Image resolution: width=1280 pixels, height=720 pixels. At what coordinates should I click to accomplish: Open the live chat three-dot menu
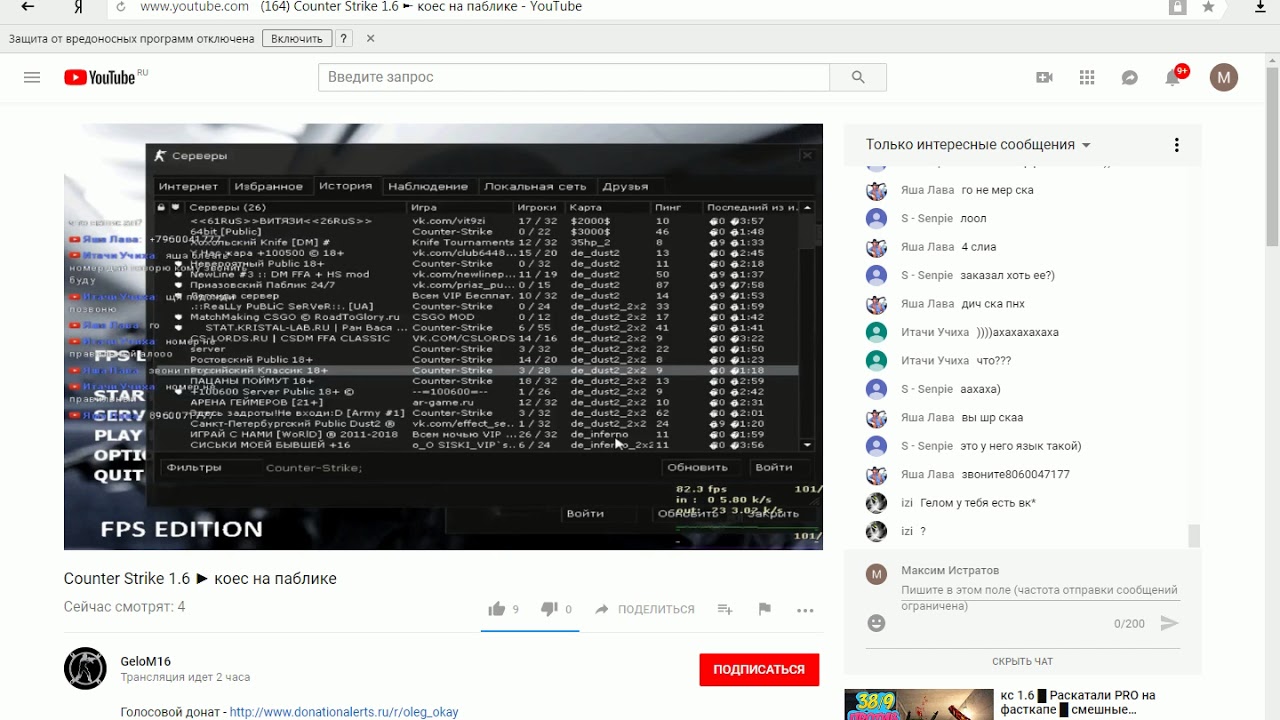(x=1177, y=145)
